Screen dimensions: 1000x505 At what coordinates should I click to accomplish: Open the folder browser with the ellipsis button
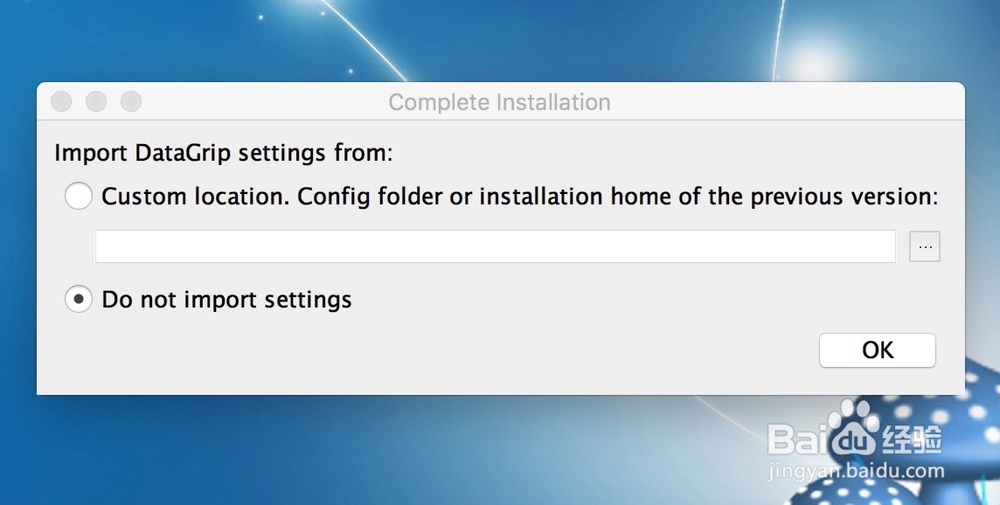925,247
